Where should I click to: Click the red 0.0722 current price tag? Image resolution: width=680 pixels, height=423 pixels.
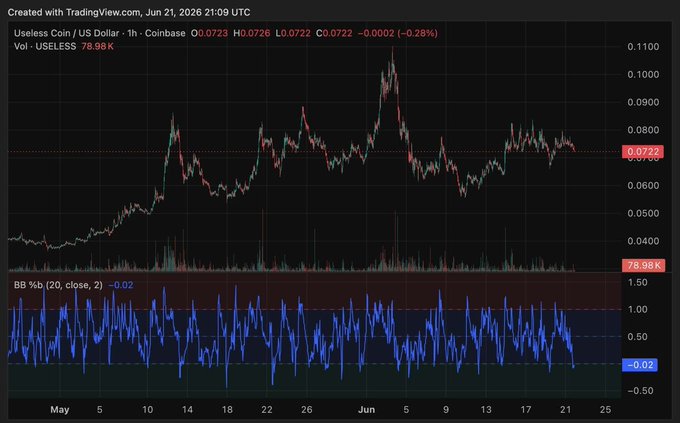(643, 151)
